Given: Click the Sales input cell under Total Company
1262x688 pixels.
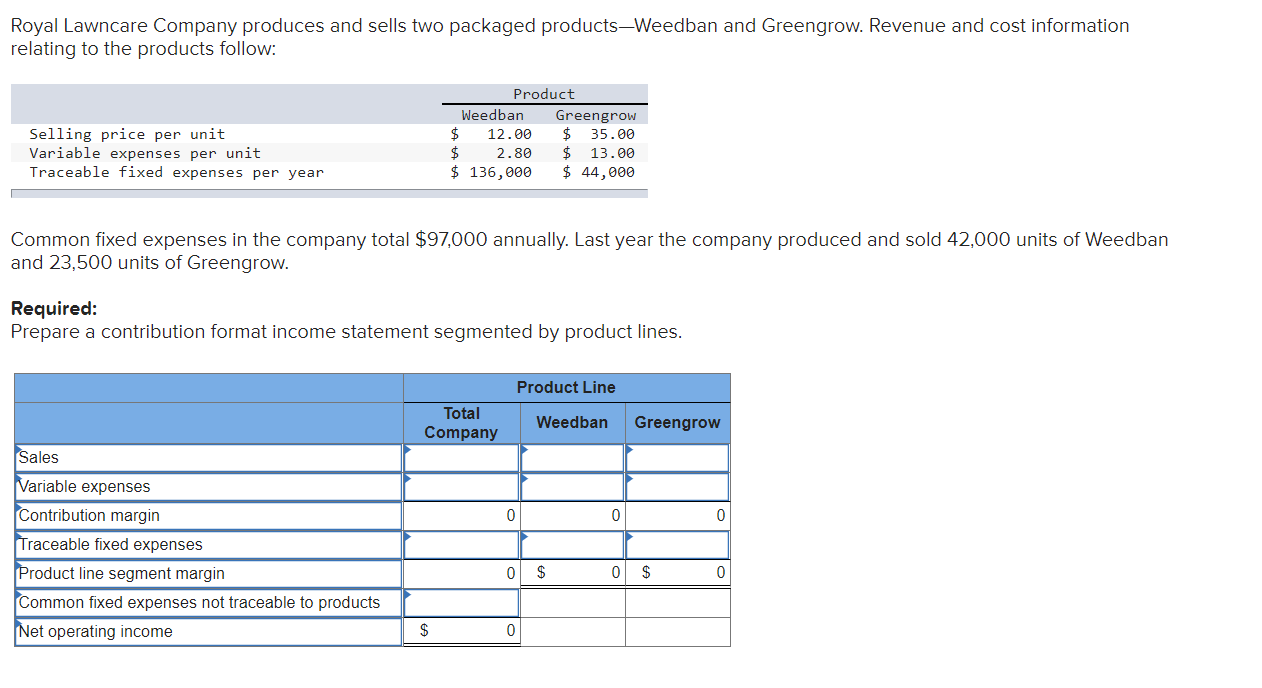Looking at the screenshot, I should (x=461, y=458).
